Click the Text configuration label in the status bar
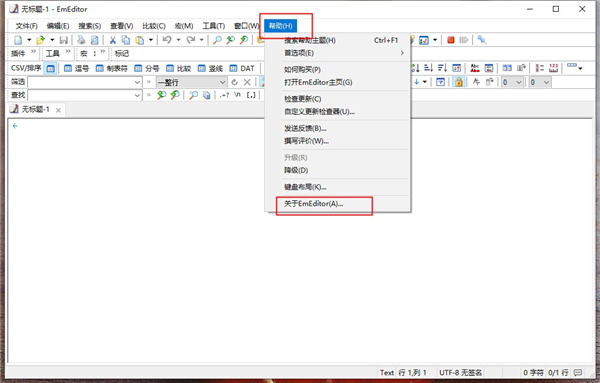This screenshot has height=383, width=600. click(x=386, y=372)
